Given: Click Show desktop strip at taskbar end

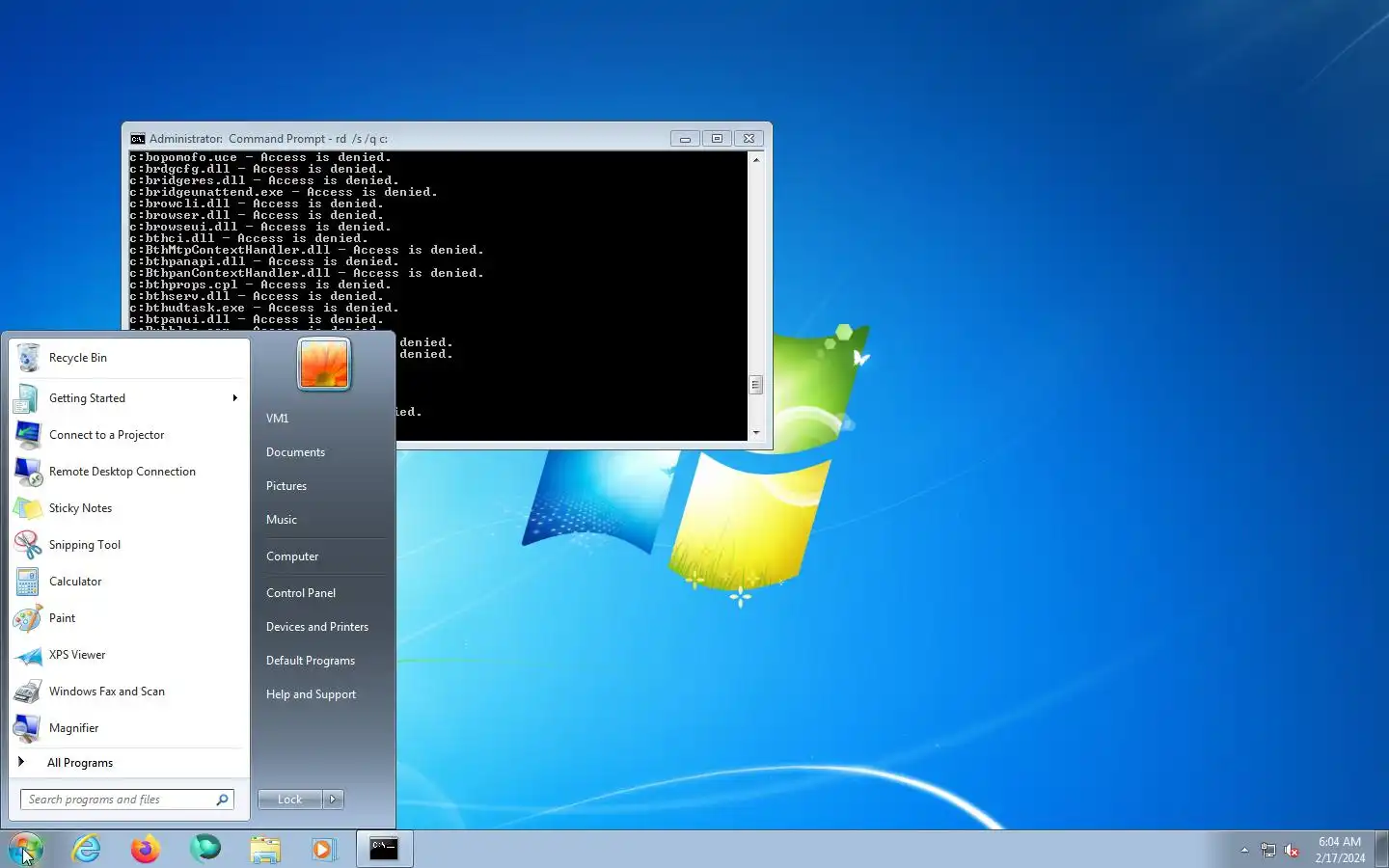Looking at the screenshot, I should pyautogui.click(x=1381, y=849).
